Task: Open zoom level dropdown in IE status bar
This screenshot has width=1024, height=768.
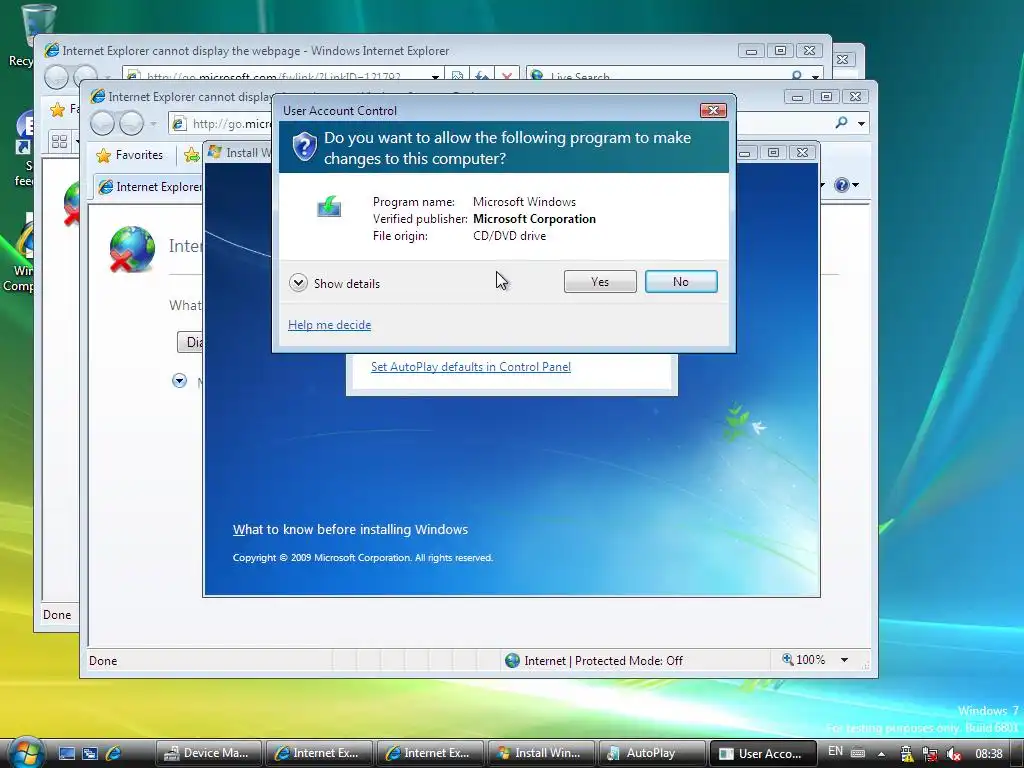Action: click(x=844, y=660)
